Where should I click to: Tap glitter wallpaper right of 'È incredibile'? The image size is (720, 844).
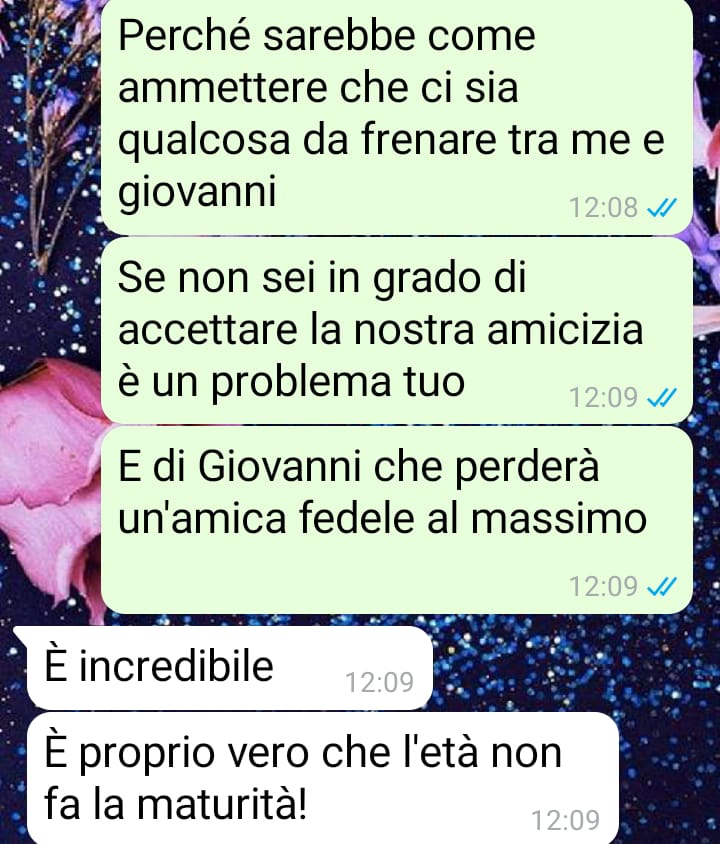(570, 665)
